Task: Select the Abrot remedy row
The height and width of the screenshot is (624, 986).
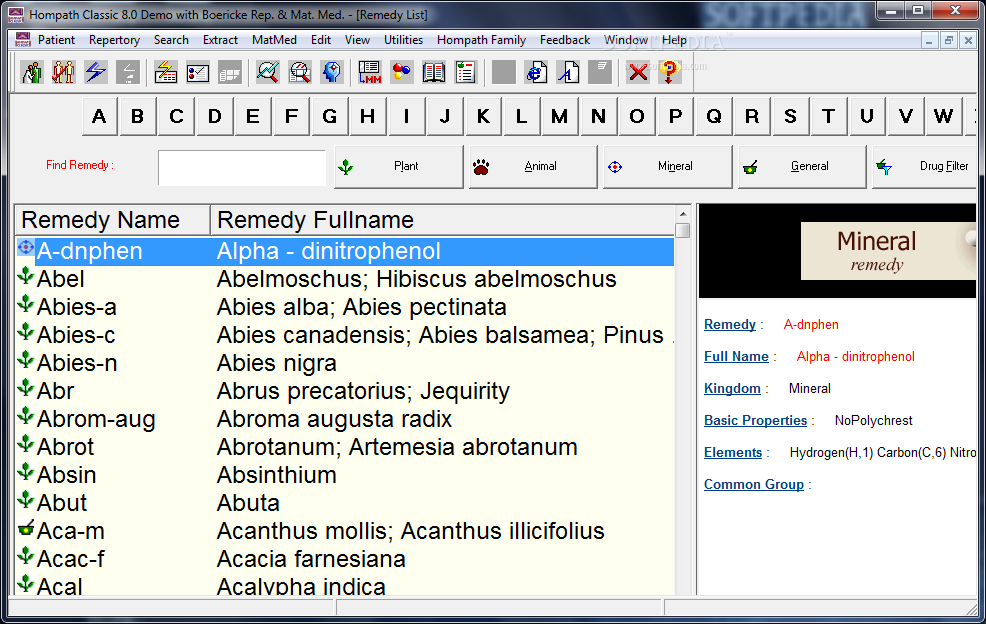Action: click(345, 447)
